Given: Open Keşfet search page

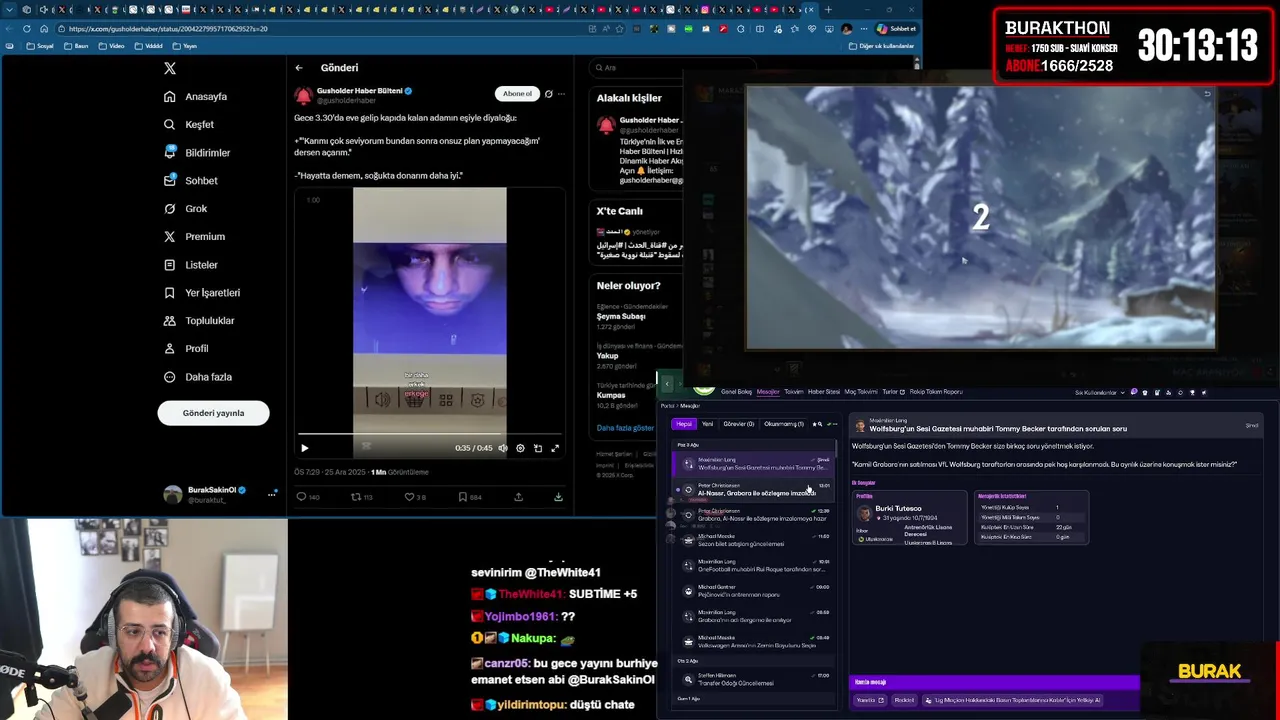Looking at the screenshot, I should coord(189,125).
